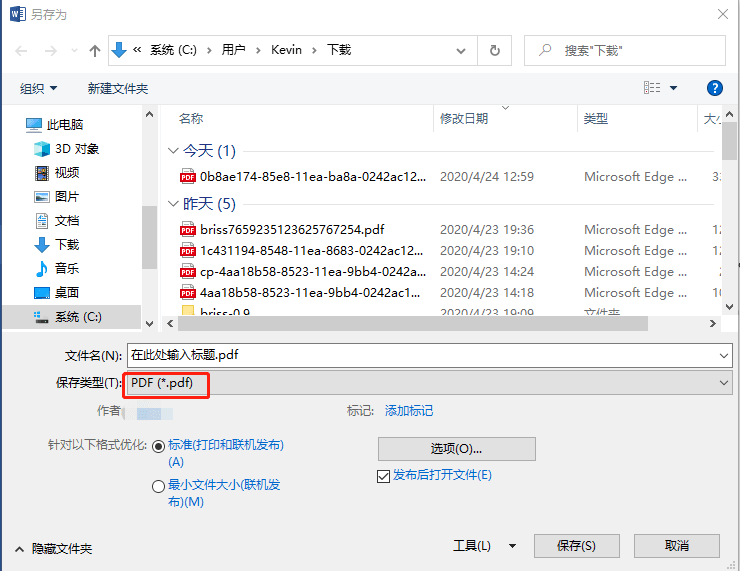Click the 添加标记 link
Screen dimensions: 740x571
click(x=409, y=411)
